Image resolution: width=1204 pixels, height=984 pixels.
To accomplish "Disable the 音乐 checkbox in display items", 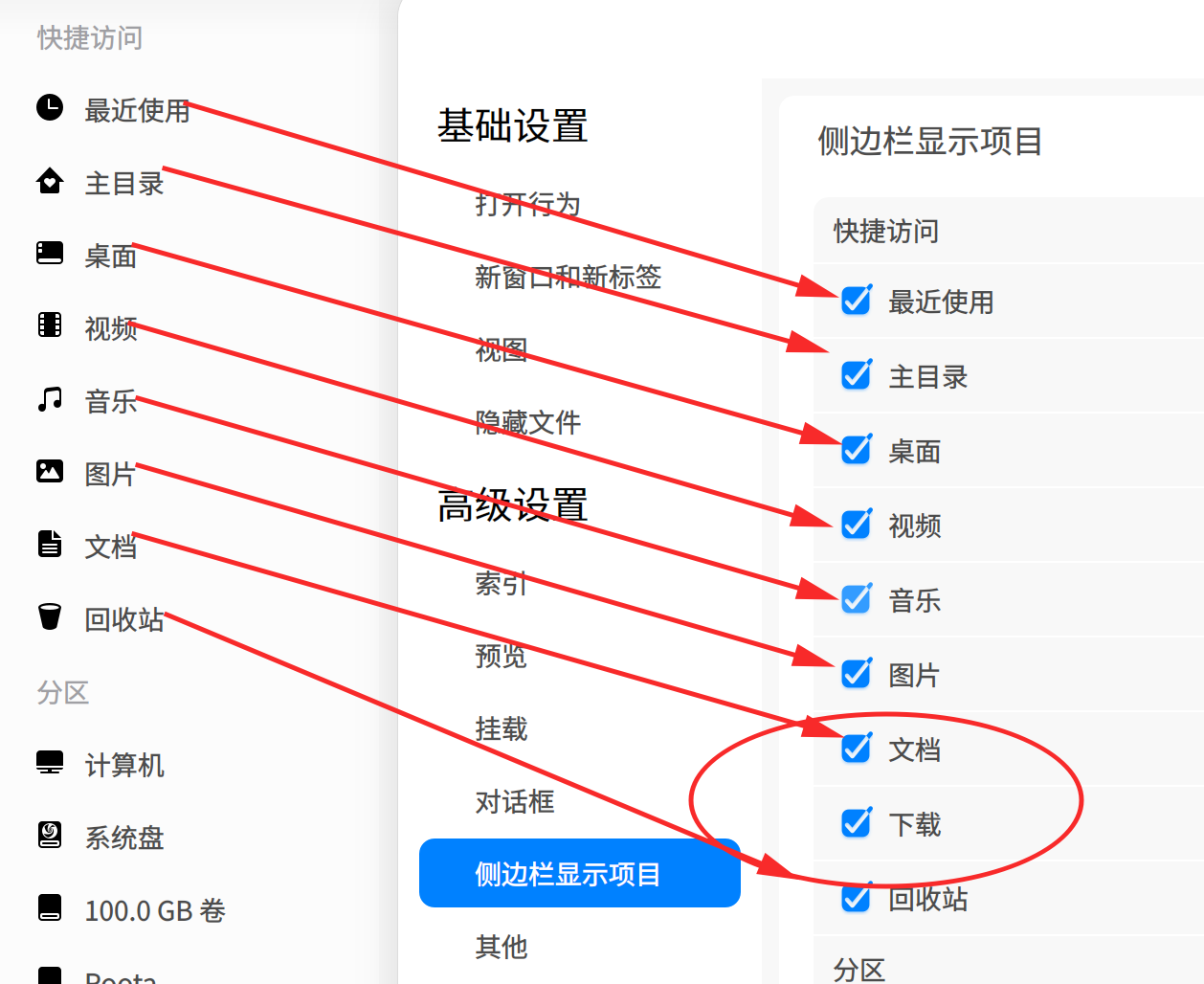I will tap(855, 599).
